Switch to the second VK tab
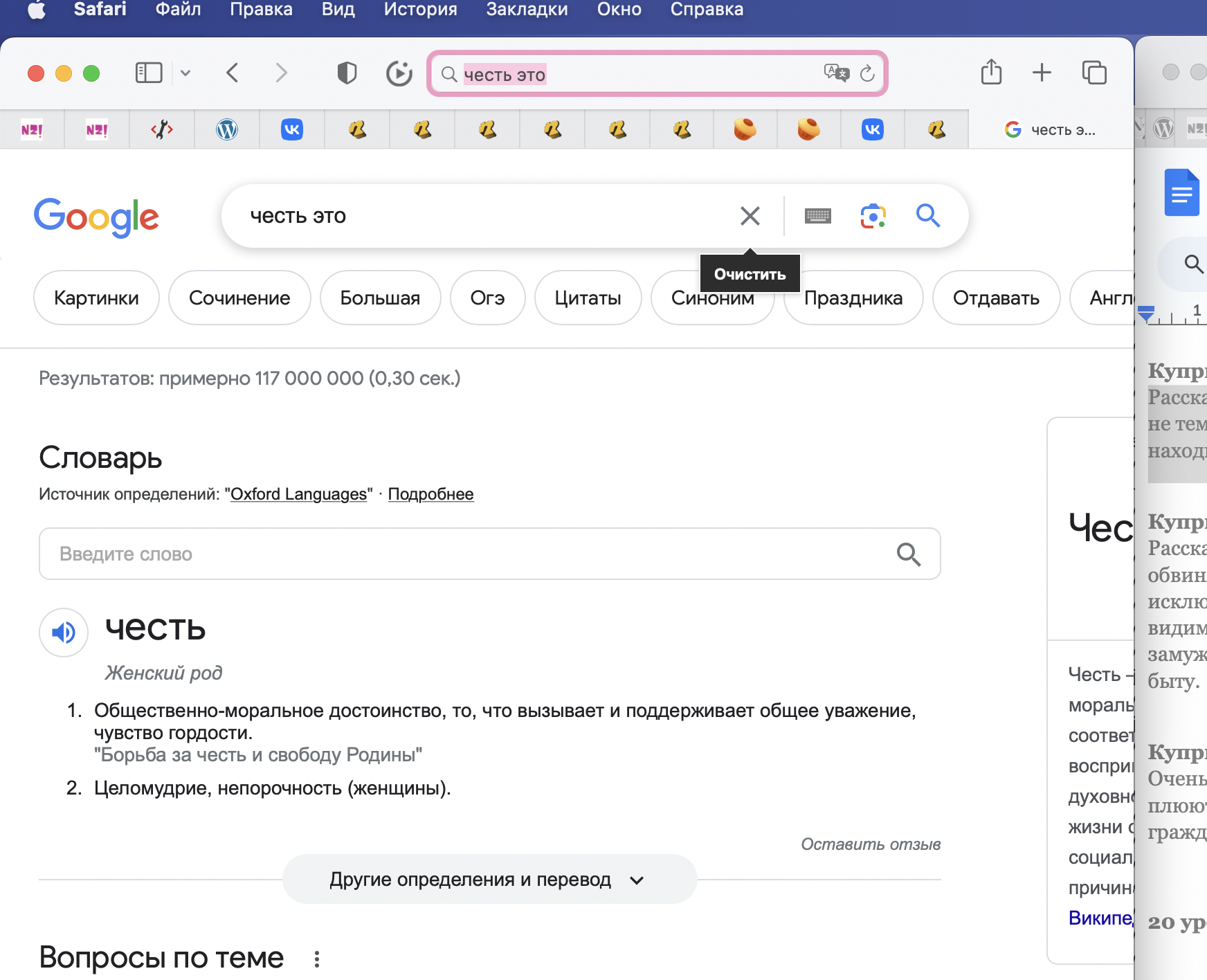The image size is (1207, 980). pyautogui.click(x=873, y=129)
